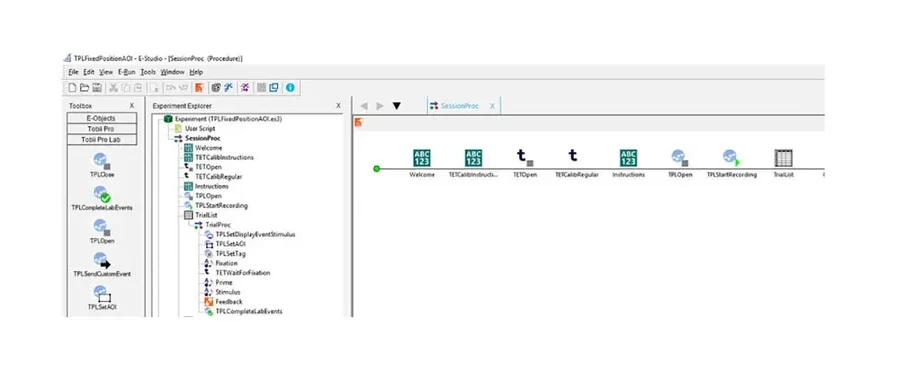Select TPLSetTag in explorer tree

click(226, 254)
